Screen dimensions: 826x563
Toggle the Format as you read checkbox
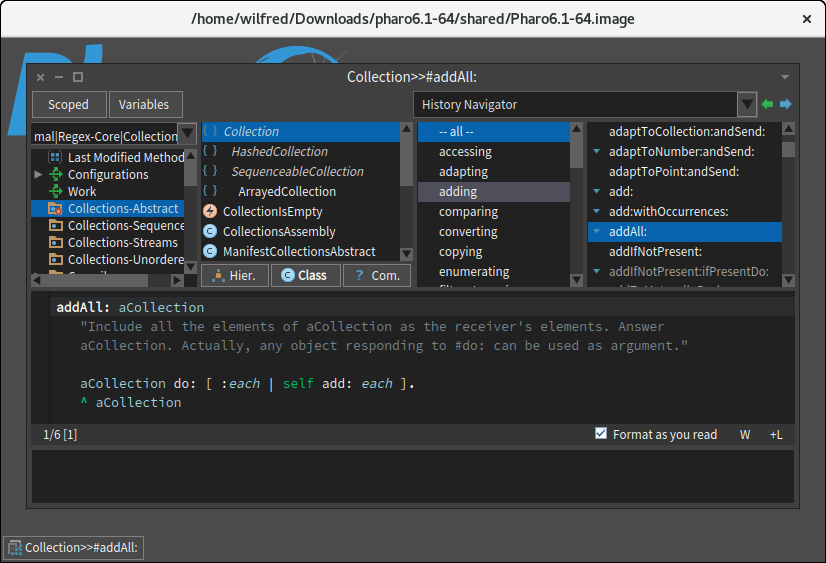(x=601, y=434)
